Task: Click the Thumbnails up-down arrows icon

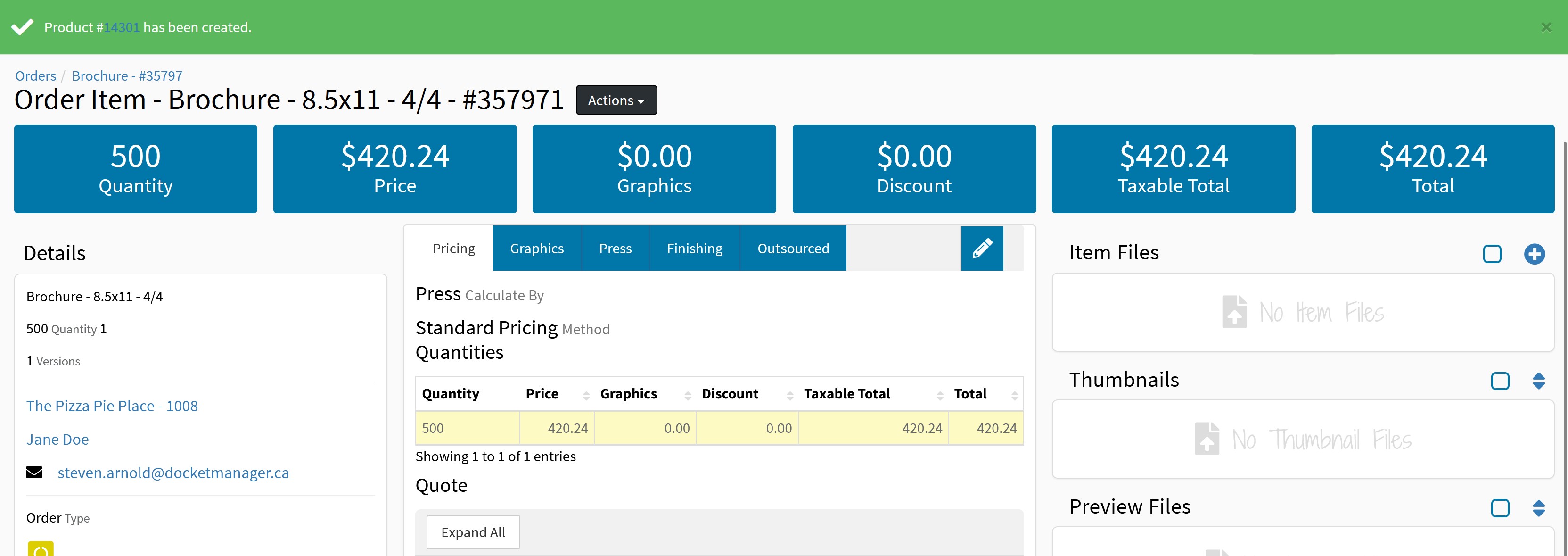Action: tap(1538, 381)
